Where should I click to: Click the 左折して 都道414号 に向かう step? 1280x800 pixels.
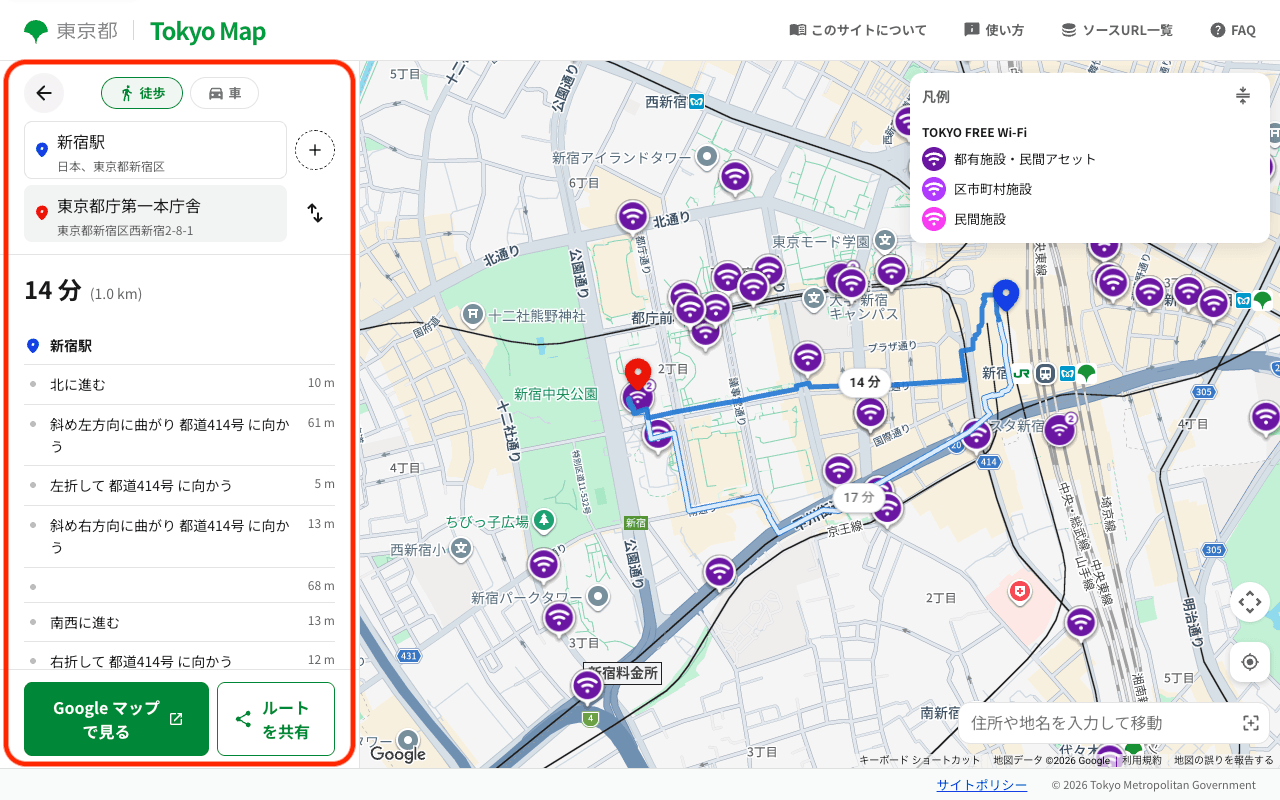[x=180, y=485]
